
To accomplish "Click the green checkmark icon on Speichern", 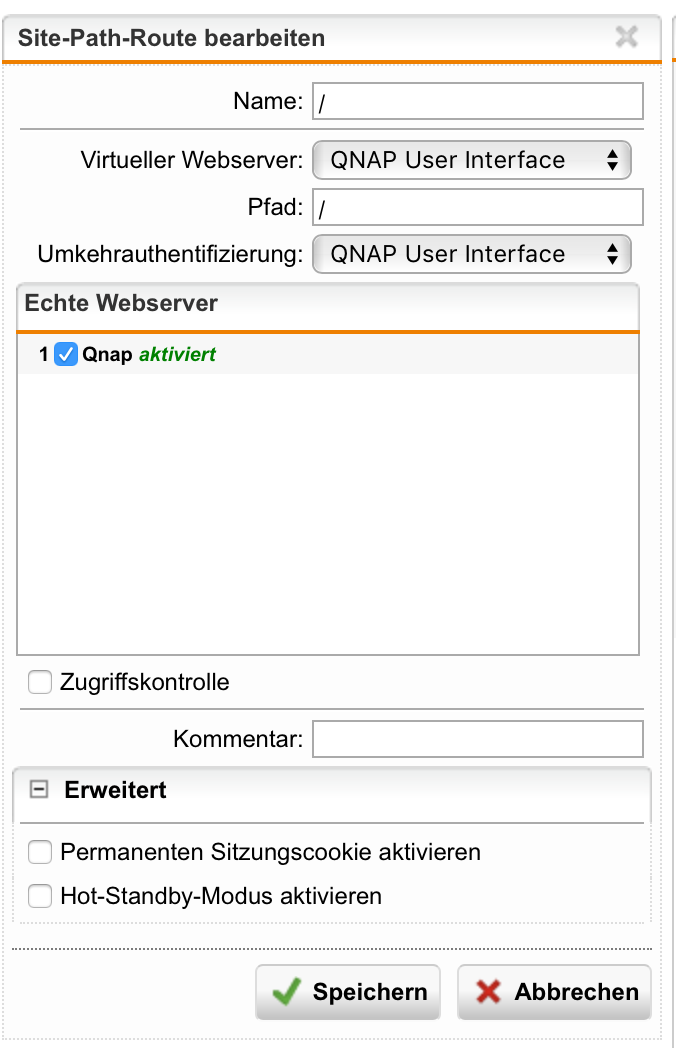I will point(286,992).
